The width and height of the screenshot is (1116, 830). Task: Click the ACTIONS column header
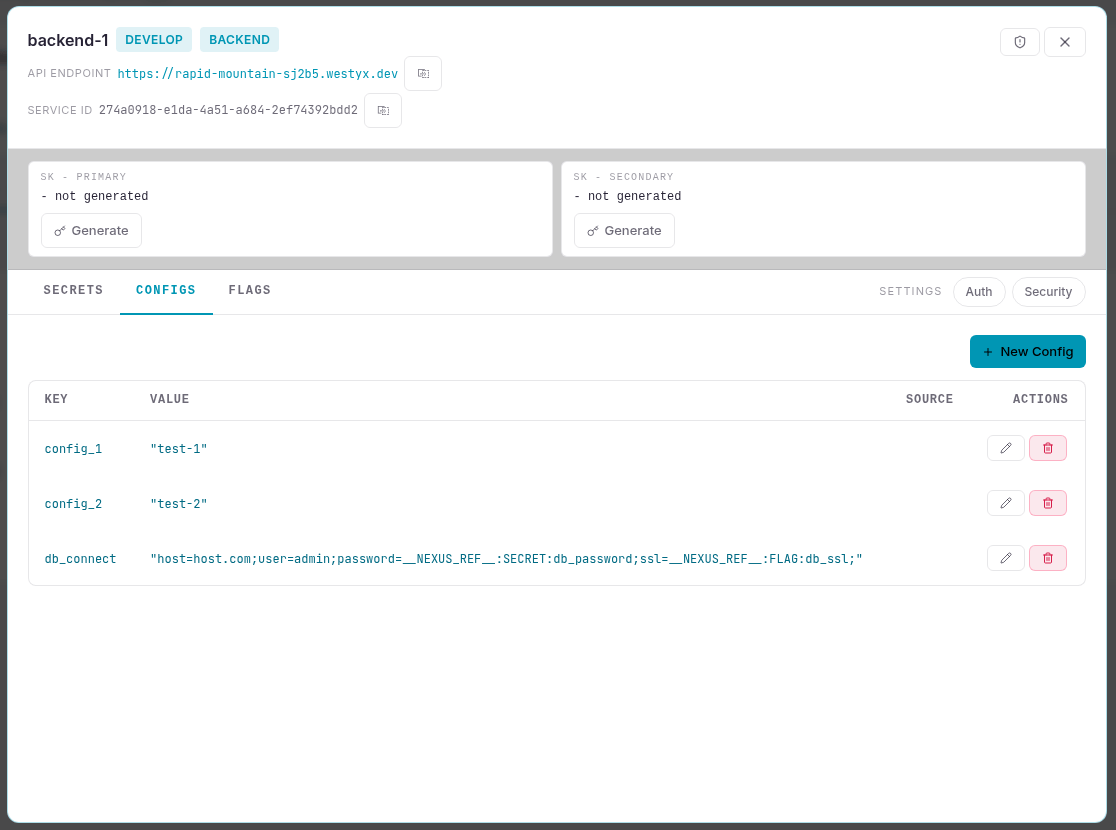point(1040,399)
